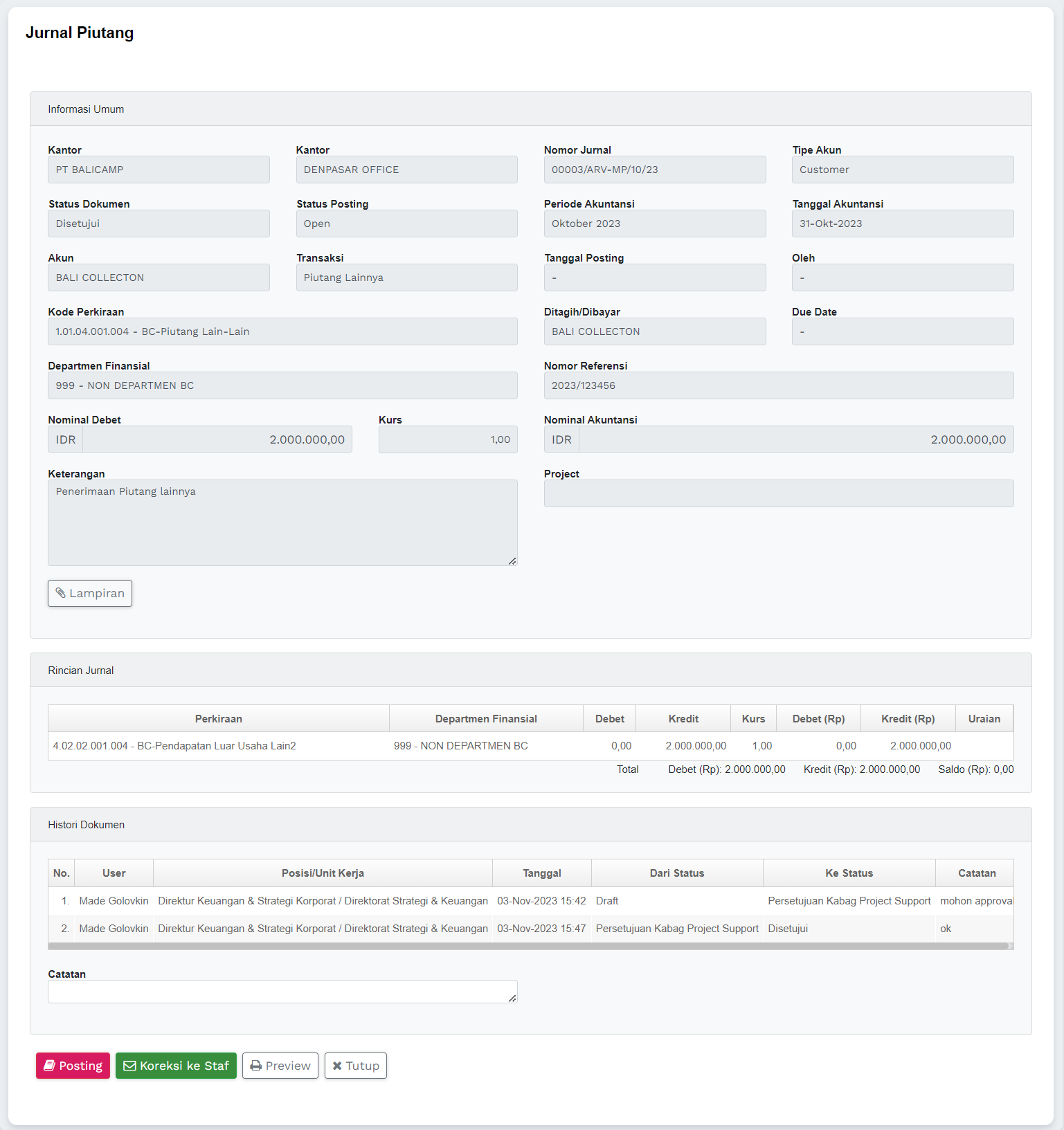The width and height of the screenshot is (1064, 1130).
Task: Select the BC-Pendapatan Luar Usaha Lain2 row
Action: coord(174,746)
